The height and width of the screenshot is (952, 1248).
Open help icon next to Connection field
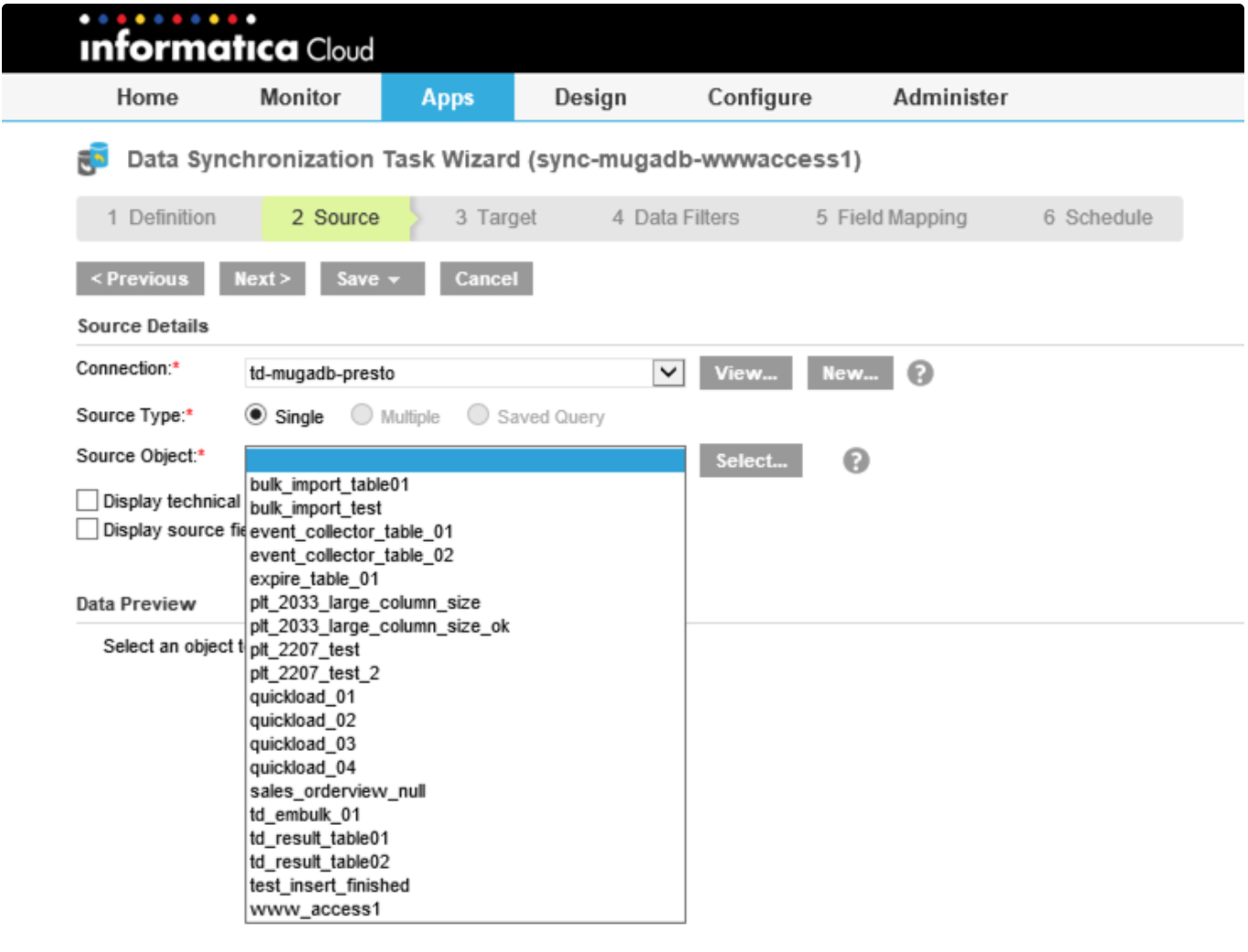(919, 373)
